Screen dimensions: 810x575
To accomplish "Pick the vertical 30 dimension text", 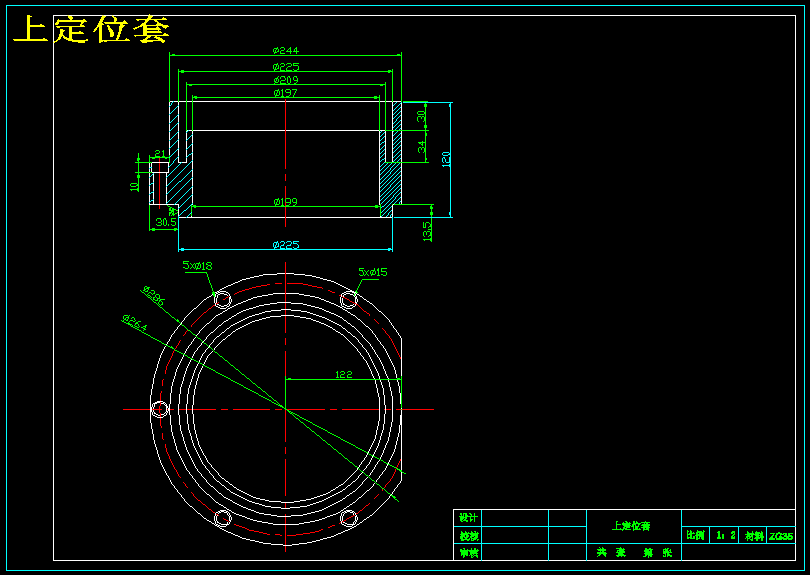I will [x=422, y=116].
